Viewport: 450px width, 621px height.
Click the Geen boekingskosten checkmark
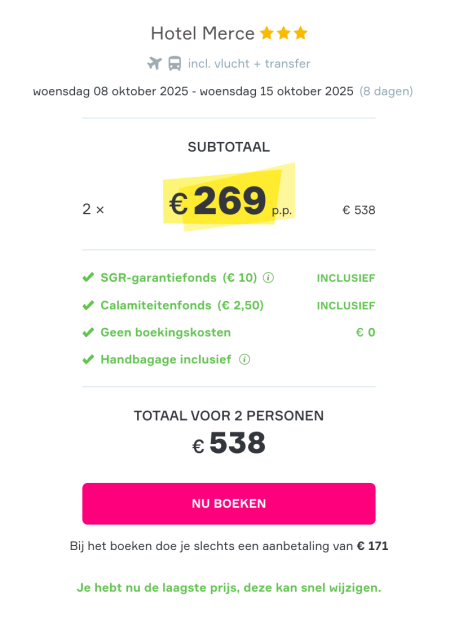click(88, 332)
